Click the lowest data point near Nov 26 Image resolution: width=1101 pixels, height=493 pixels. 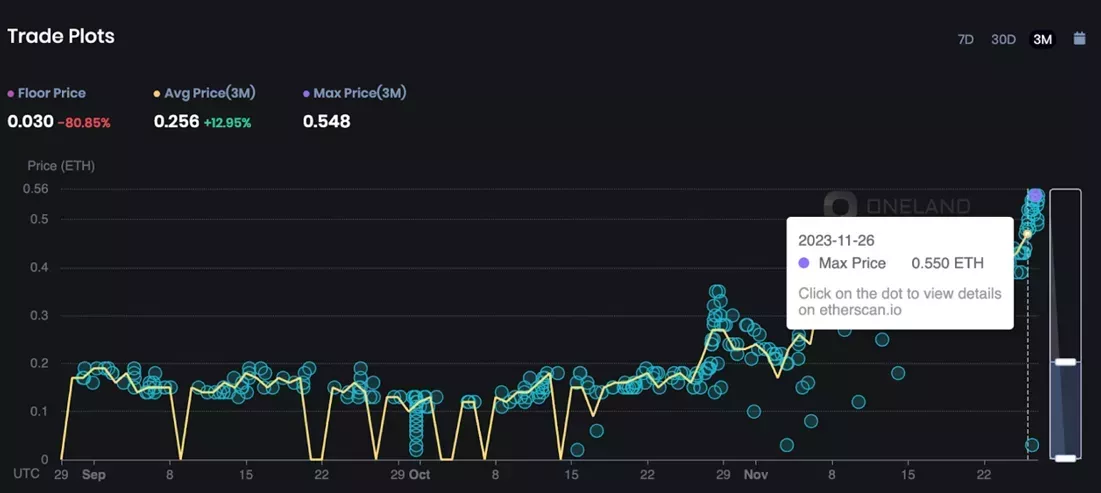(x=1031, y=445)
